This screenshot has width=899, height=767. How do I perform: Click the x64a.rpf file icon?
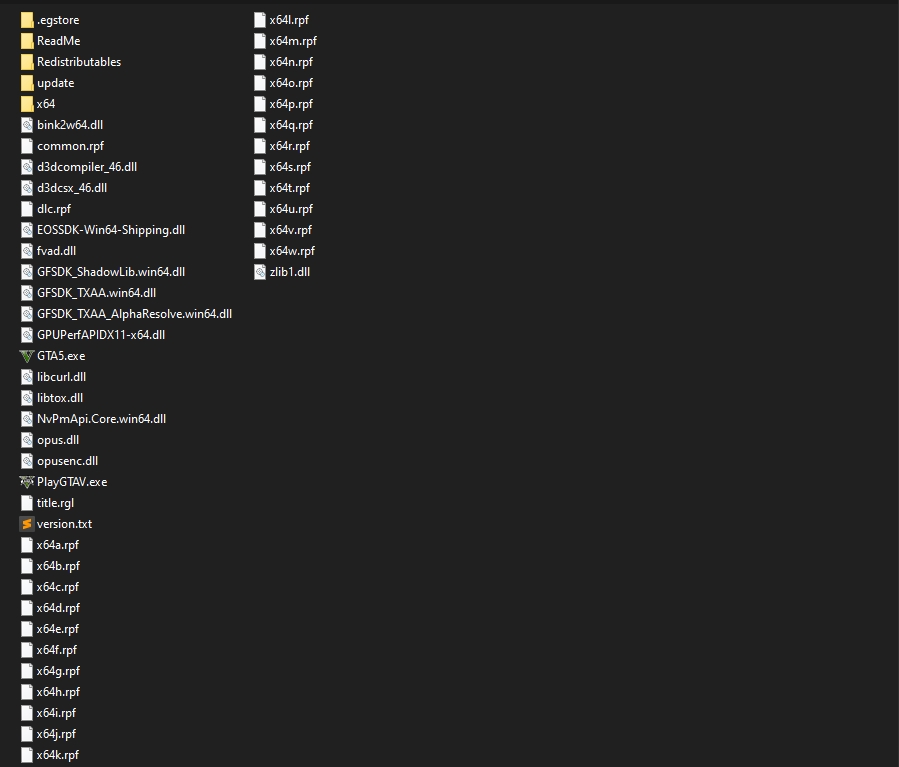pyautogui.click(x=27, y=545)
